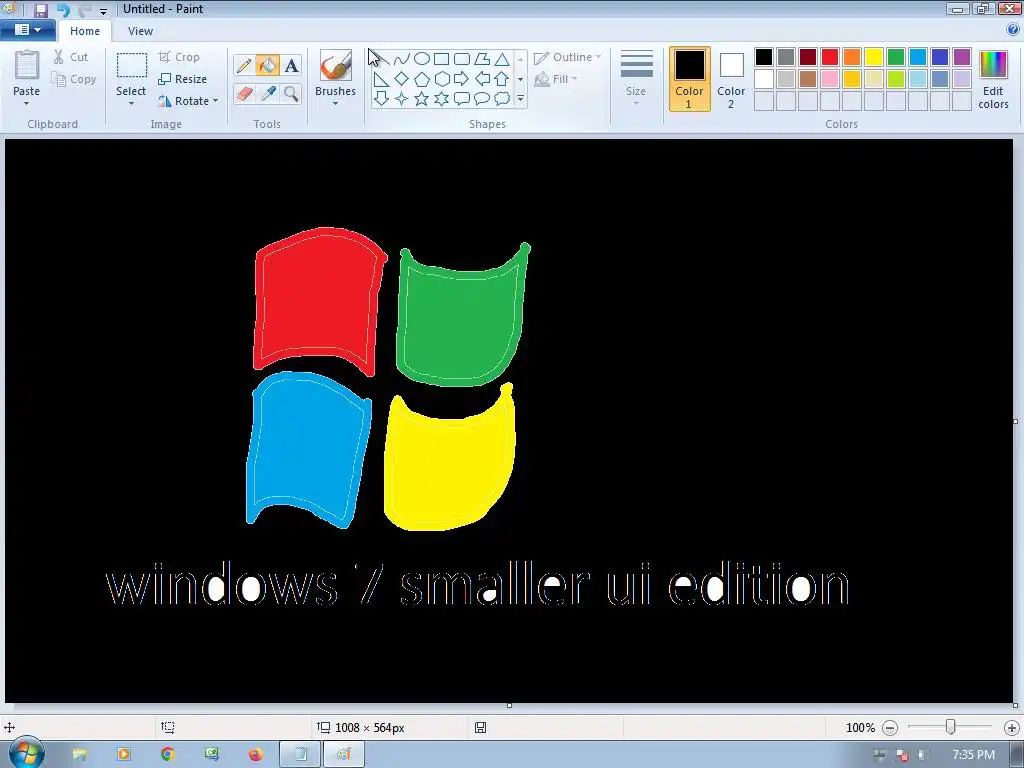Image resolution: width=1024 pixels, height=768 pixels.
Task: Open the Customize Quick Access Toolbar dropdown
Action: pos(103,11)
